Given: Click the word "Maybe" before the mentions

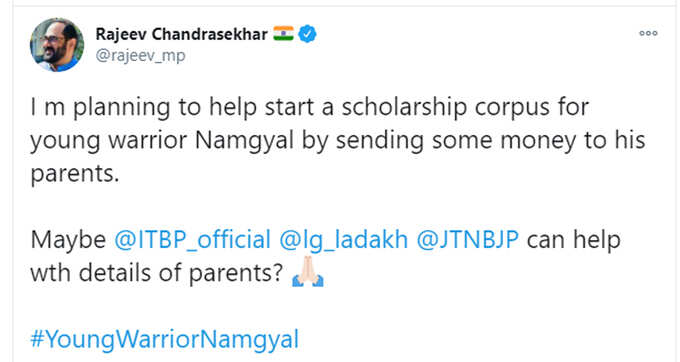Looking at the screenshot, I should (68, 240).
